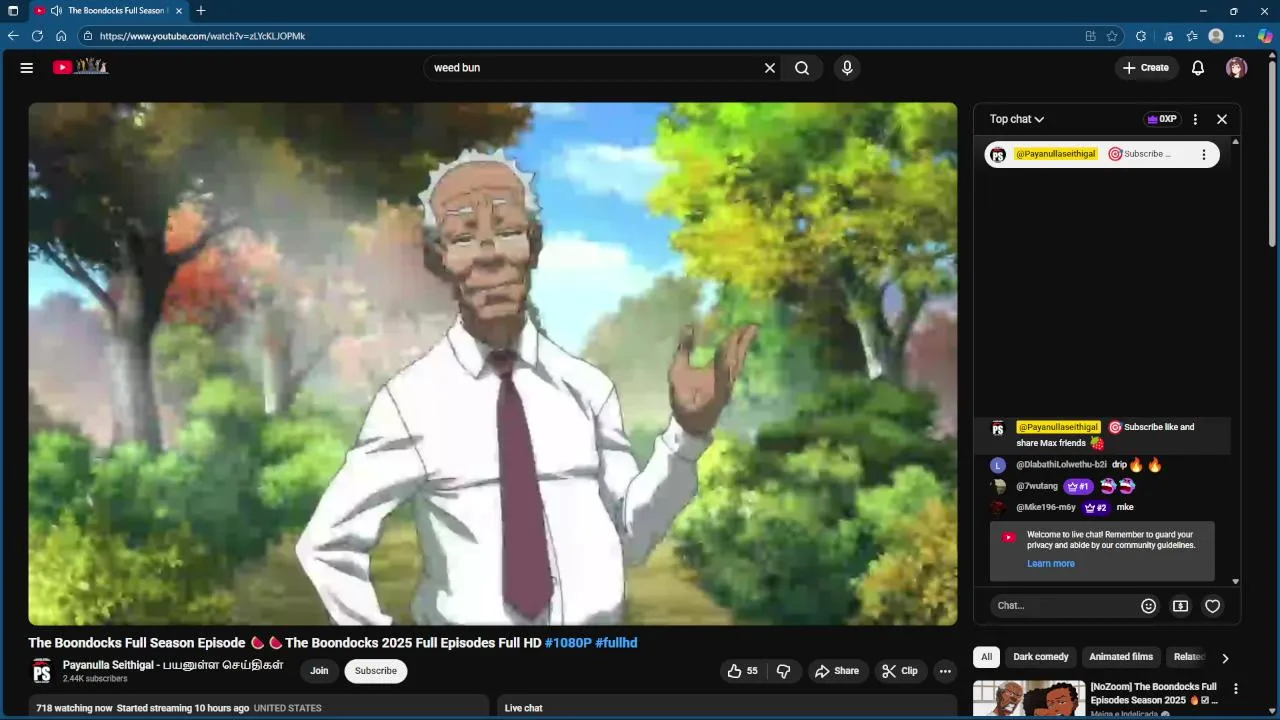
Task: Close the live chat panel
Action: coord(1222,119)
